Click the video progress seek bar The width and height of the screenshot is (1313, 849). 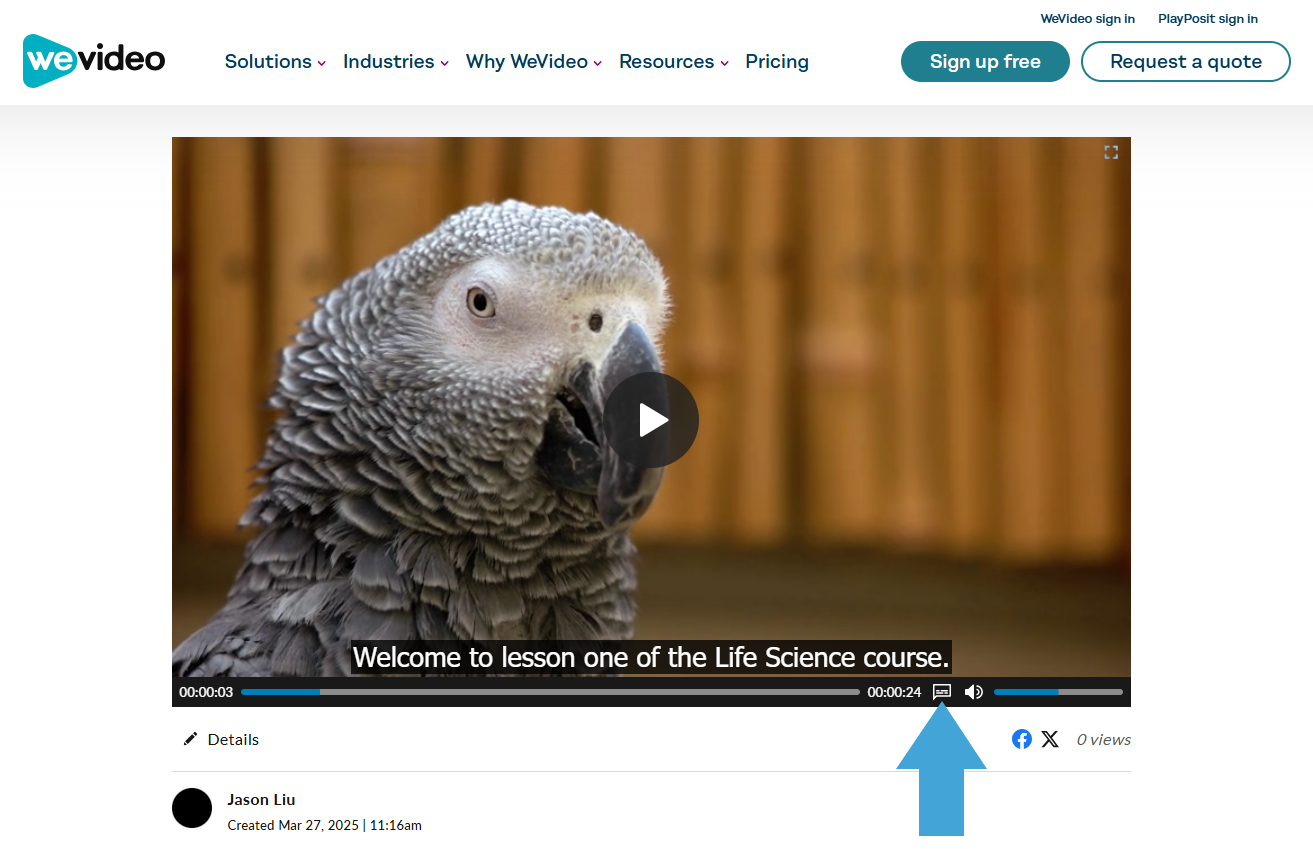pyautogui.click(x=550, y=692)
